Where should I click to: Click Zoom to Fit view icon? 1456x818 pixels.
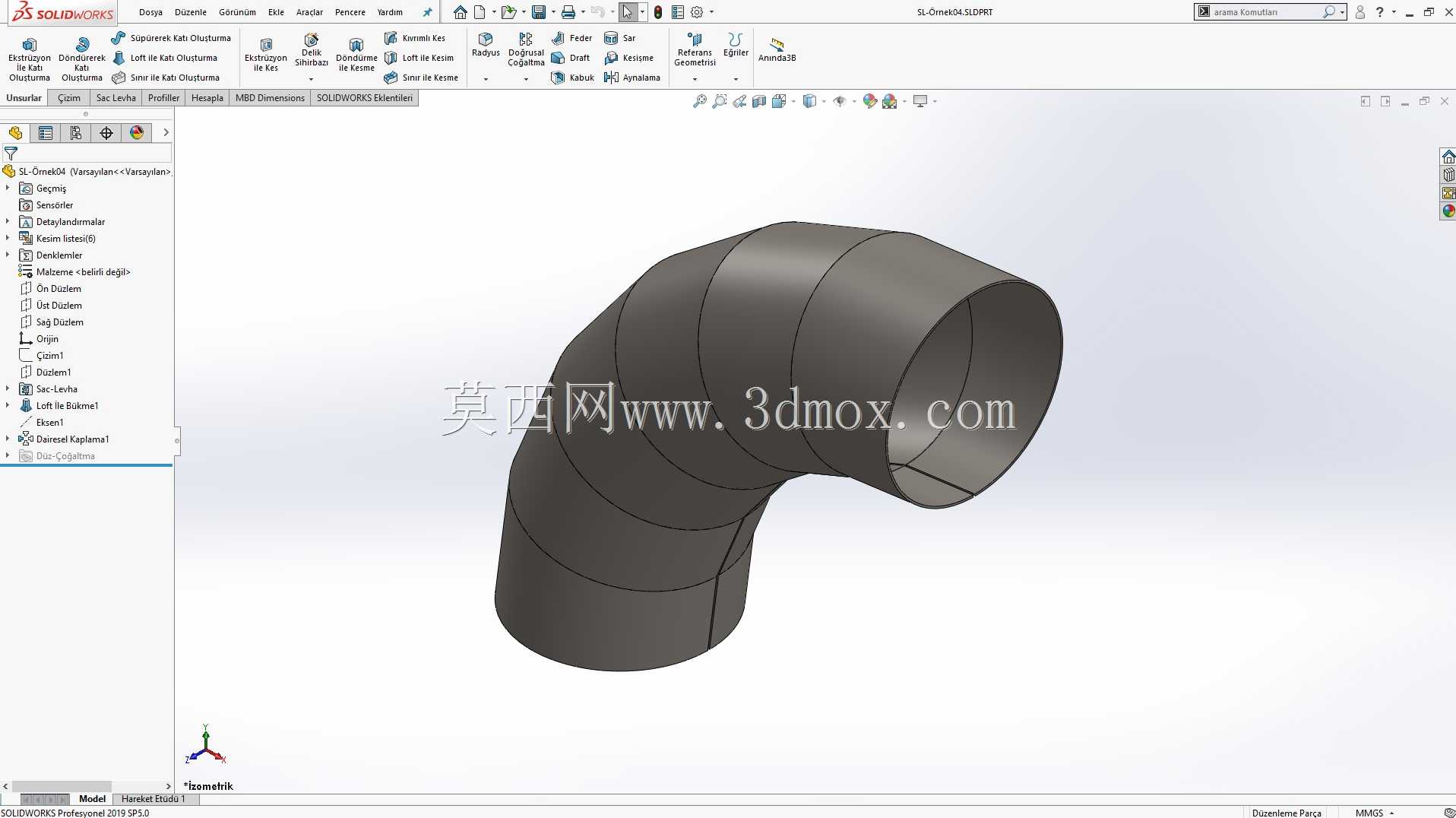700,101
